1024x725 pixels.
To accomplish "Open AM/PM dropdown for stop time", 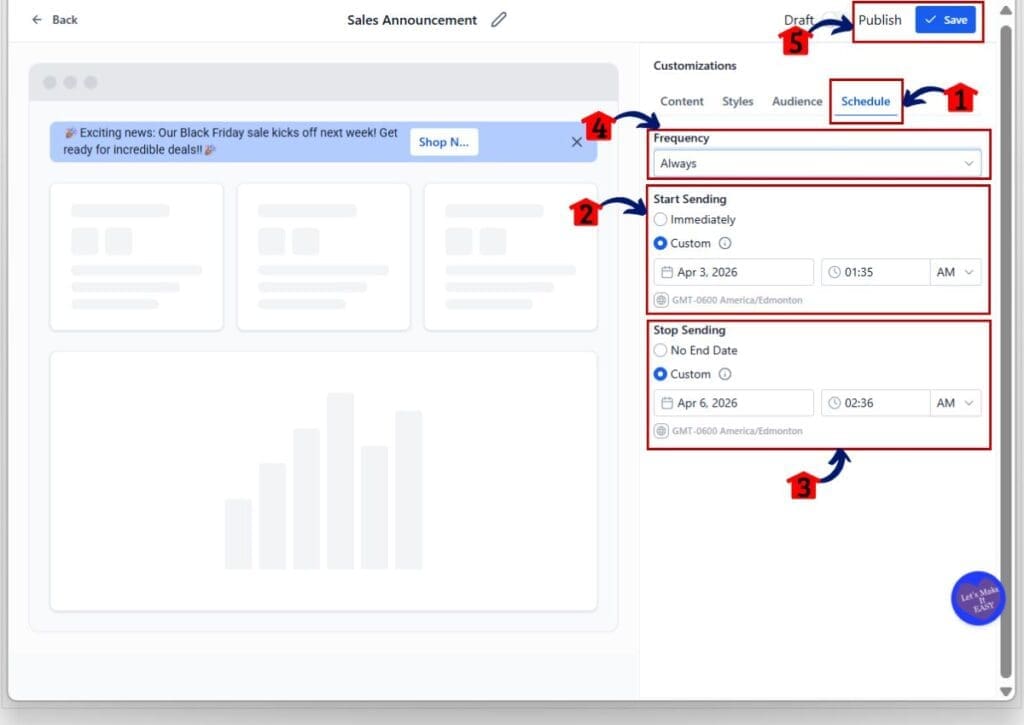I will pyautogui.click(x=955, y=403).
